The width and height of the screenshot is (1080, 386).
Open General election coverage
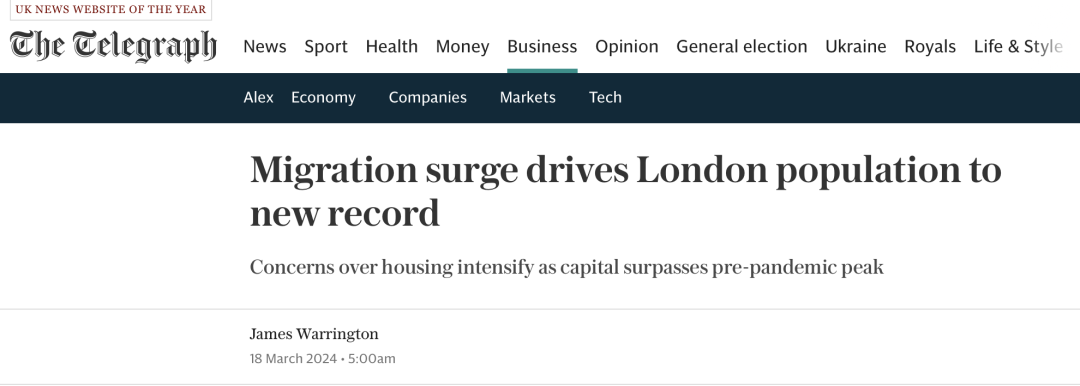[742, 46]
